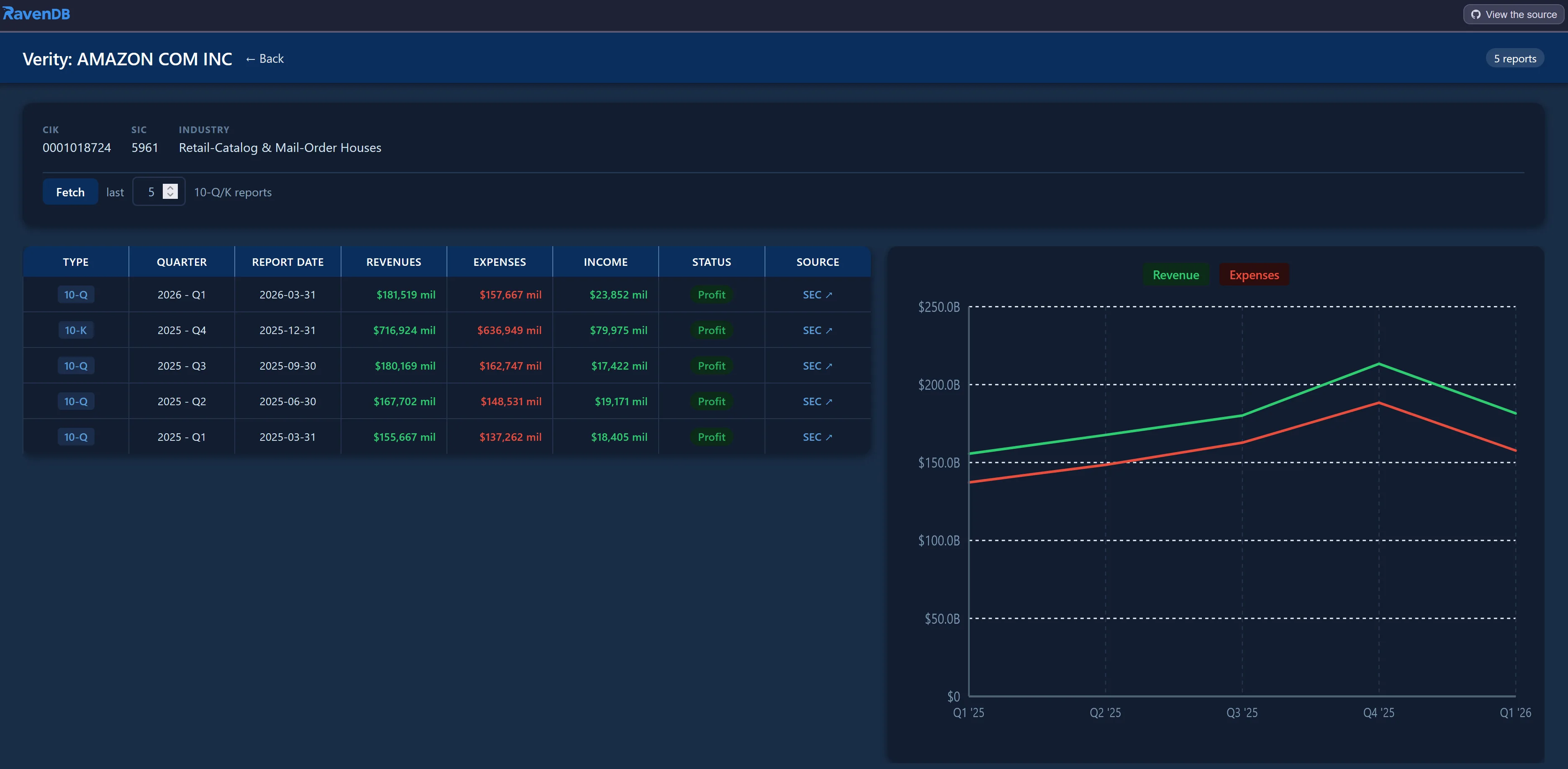Open SEC source link for 2025 - Q2

click(817, 401)
